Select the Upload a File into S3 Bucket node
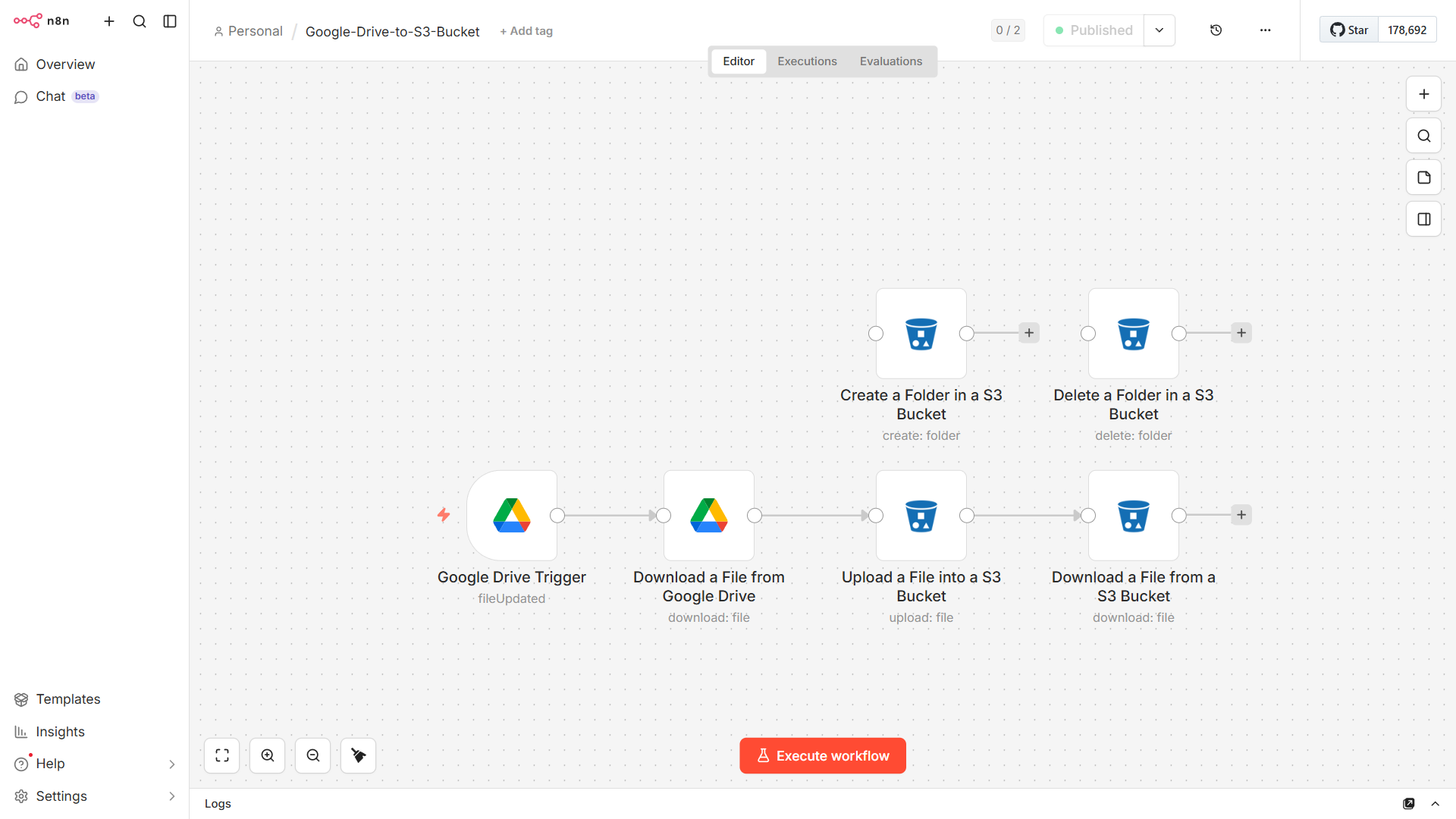 [x=921, y=516]
